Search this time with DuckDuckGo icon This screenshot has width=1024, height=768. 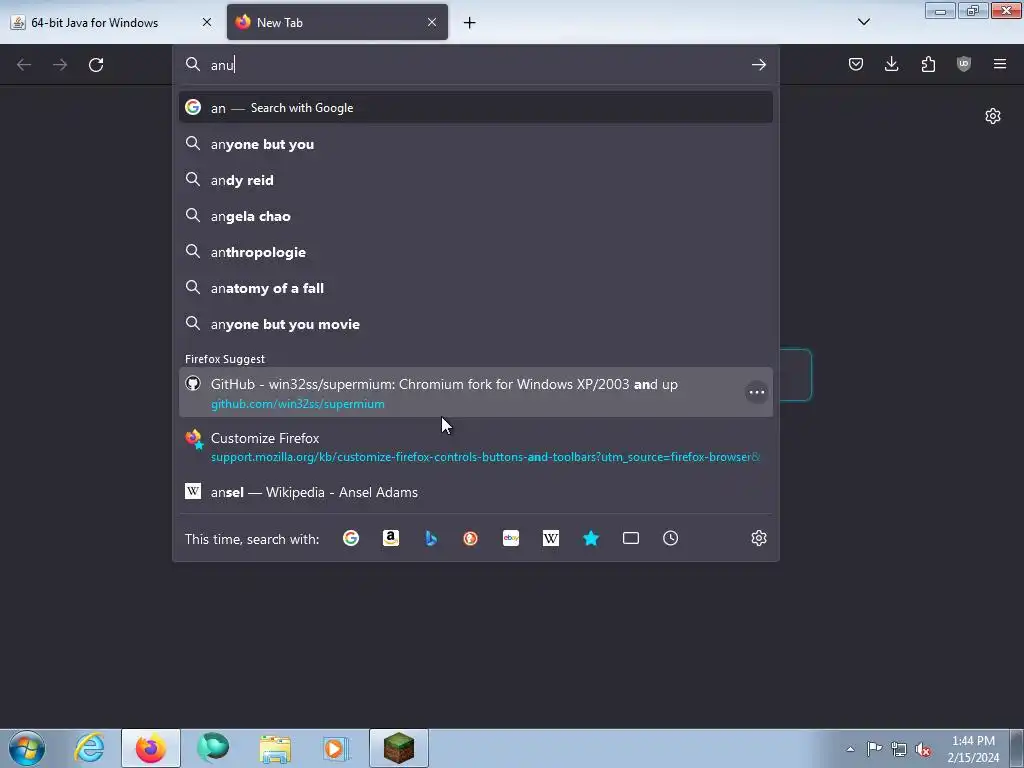coord(470,538)
